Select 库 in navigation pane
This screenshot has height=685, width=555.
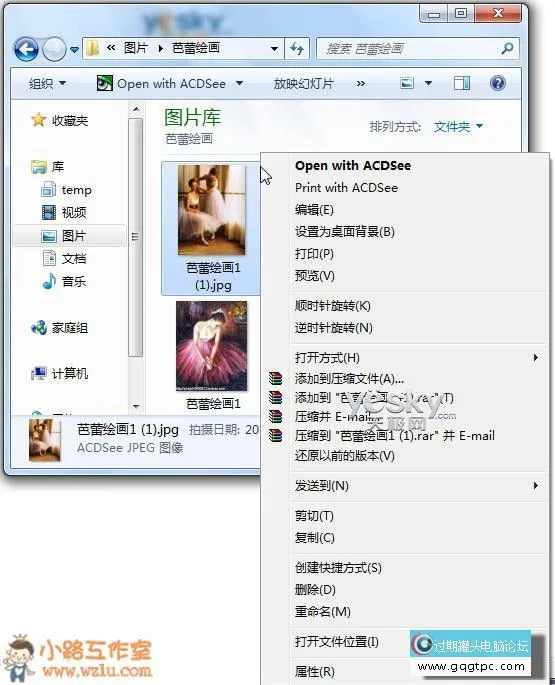(x=48, y=166)
